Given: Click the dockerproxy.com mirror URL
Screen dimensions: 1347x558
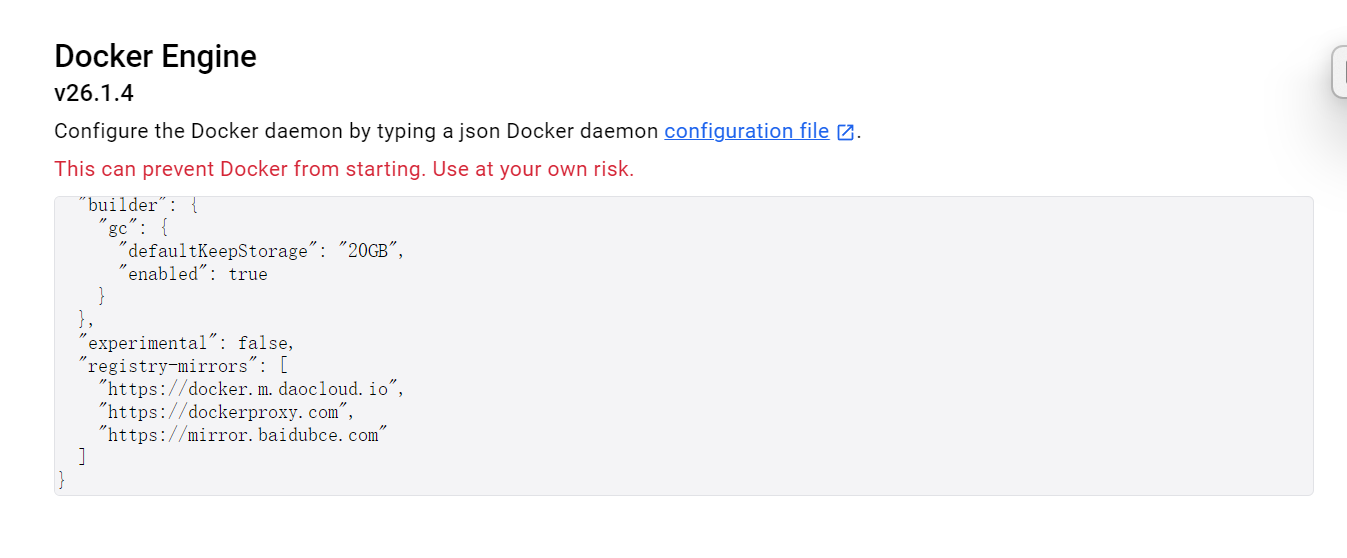Looking at the screenshot, I should (227, 412).
